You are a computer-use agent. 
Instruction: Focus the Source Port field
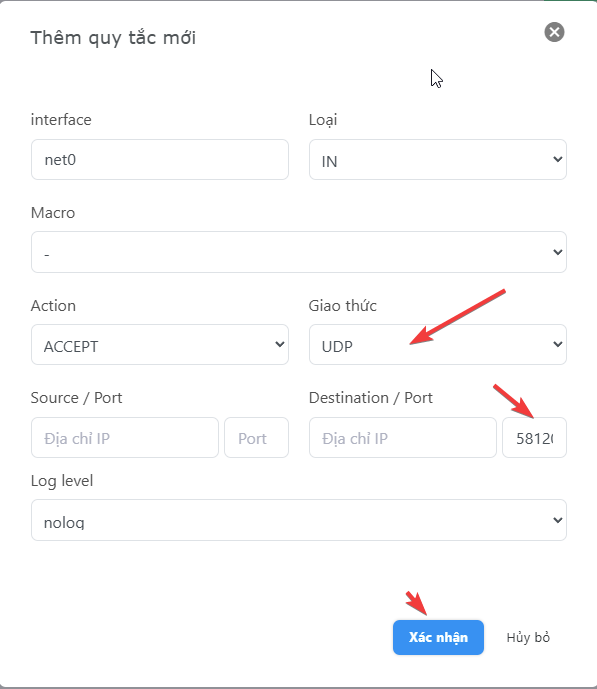click(257, 438)
